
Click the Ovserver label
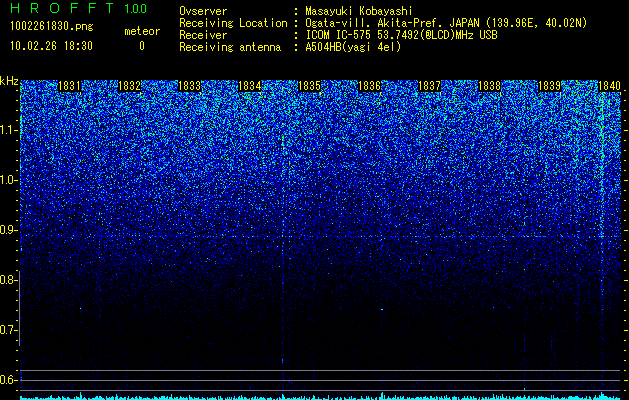(x=203, y=11)
